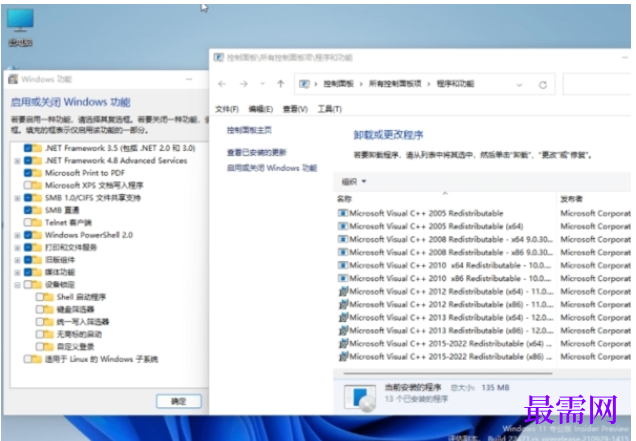Open recent locations dropdown arrow

point(262,84)
